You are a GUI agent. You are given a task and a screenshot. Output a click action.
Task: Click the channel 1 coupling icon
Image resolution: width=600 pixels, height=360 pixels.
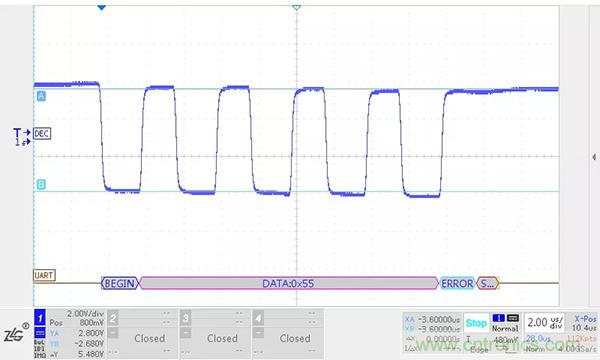point(40,332)
